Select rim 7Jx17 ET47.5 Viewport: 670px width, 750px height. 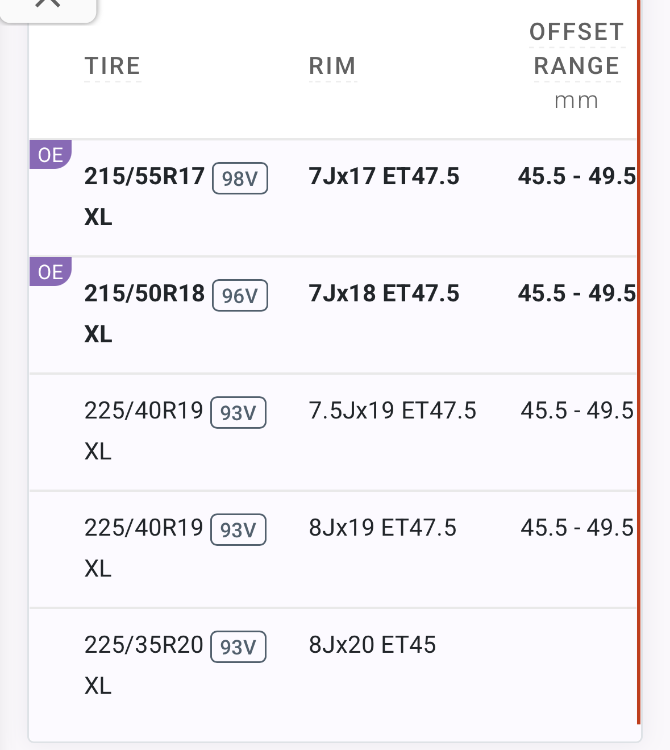click(x=384, y=176)
